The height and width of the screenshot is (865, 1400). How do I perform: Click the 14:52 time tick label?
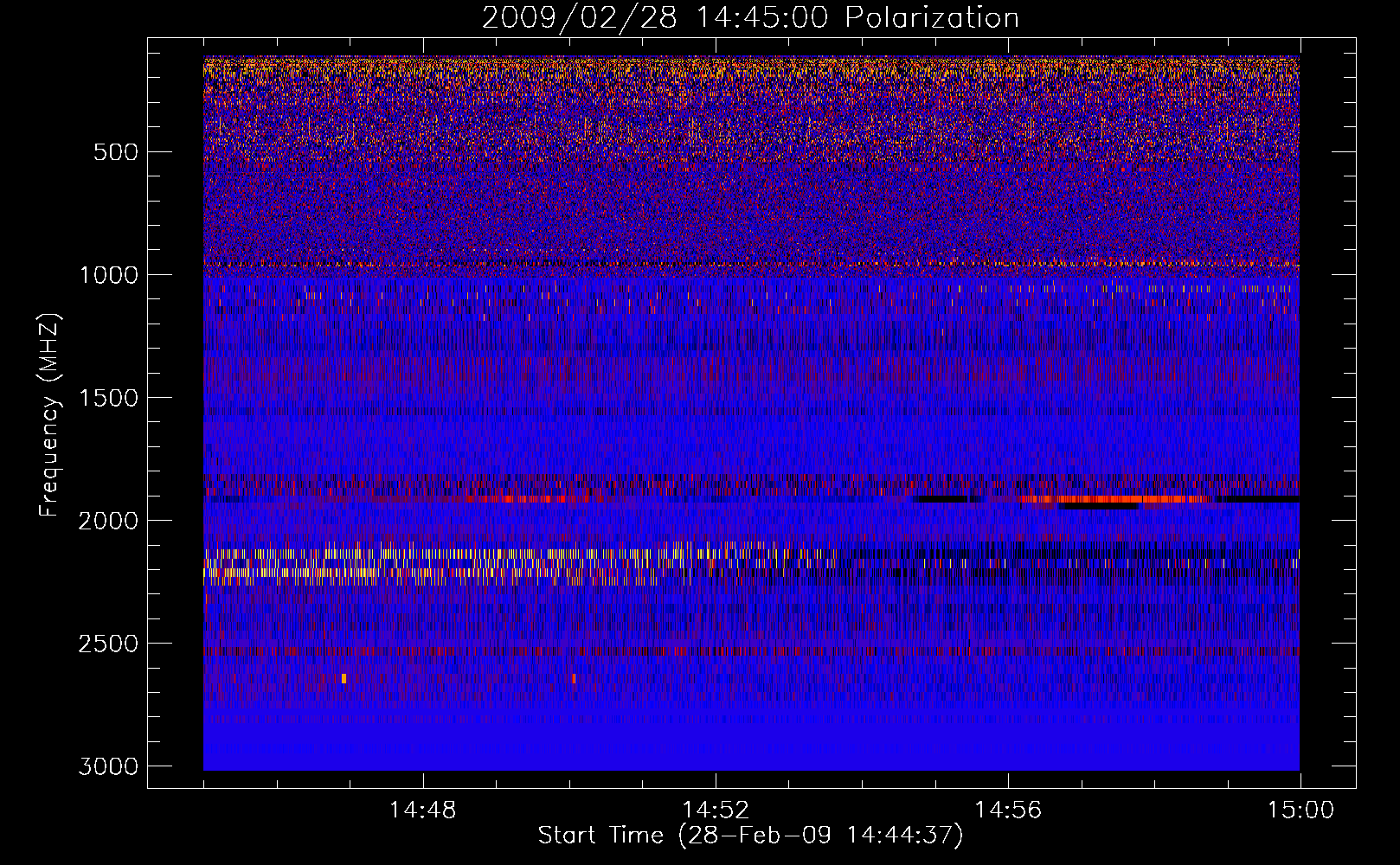coord(715,811)
